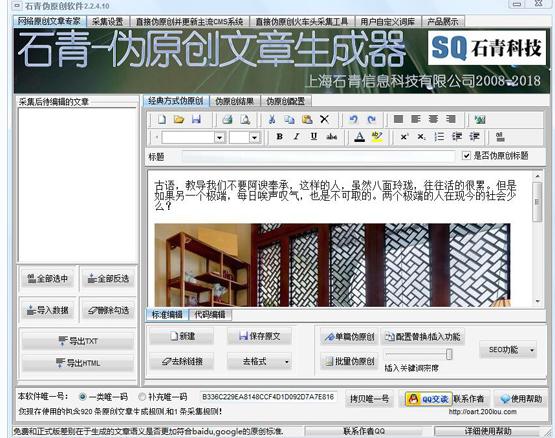
Task: Click 单篇伪原创 button
Action: coord(349,337)
